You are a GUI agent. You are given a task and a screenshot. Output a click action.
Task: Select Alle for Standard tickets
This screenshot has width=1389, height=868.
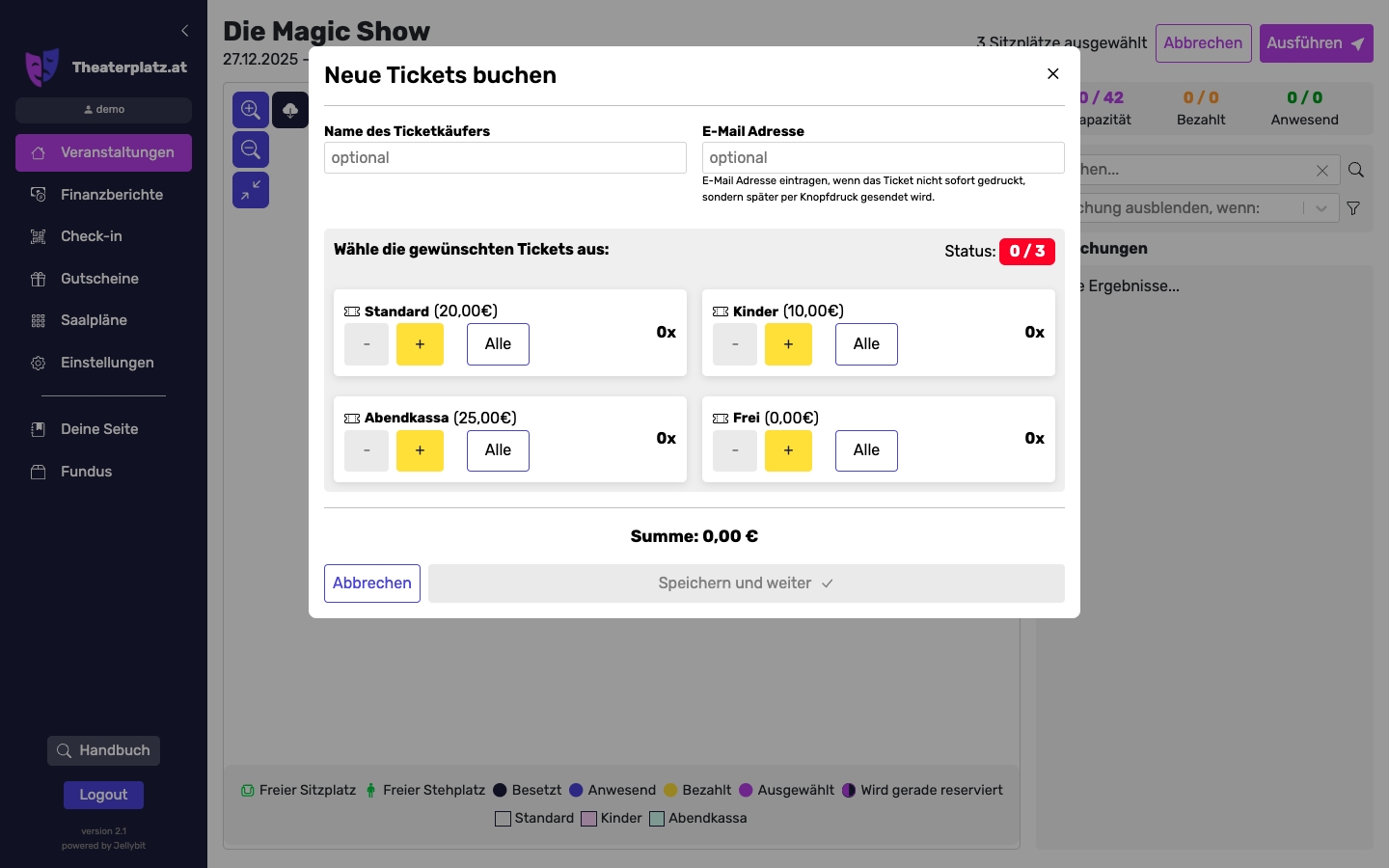tap(498, 344)
